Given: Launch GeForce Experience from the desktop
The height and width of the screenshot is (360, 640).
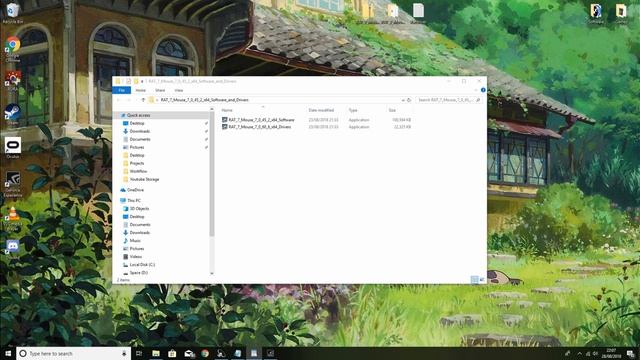Looking at the screenshot, I should point(13,184).
